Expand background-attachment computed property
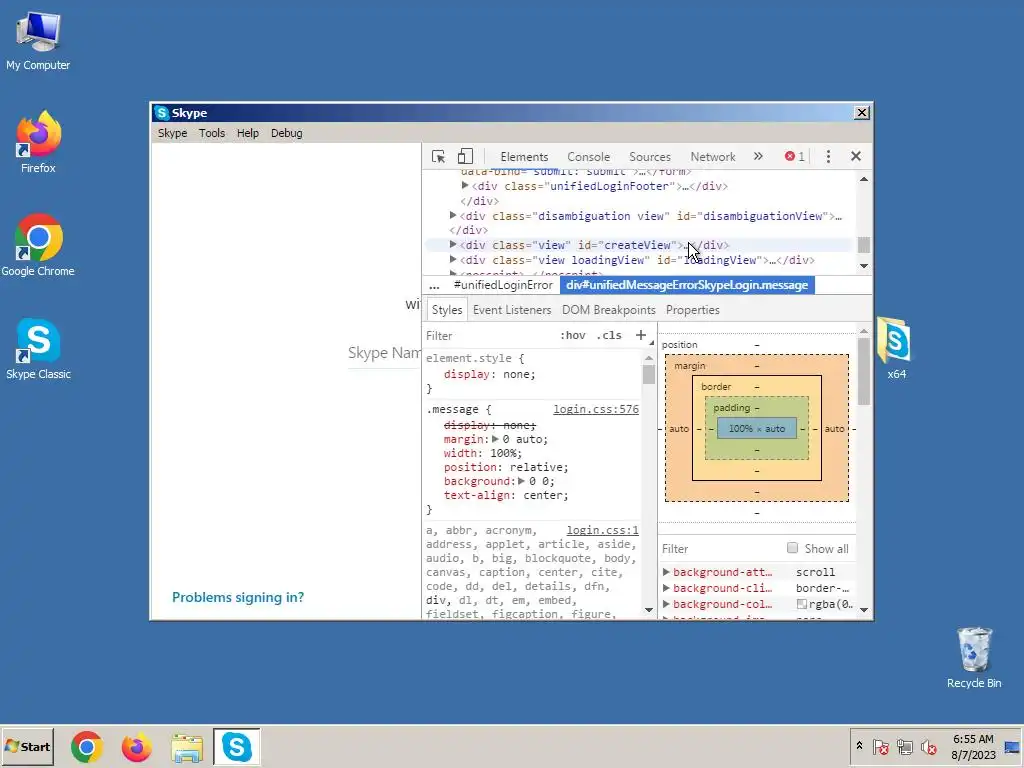 point(666,572)
